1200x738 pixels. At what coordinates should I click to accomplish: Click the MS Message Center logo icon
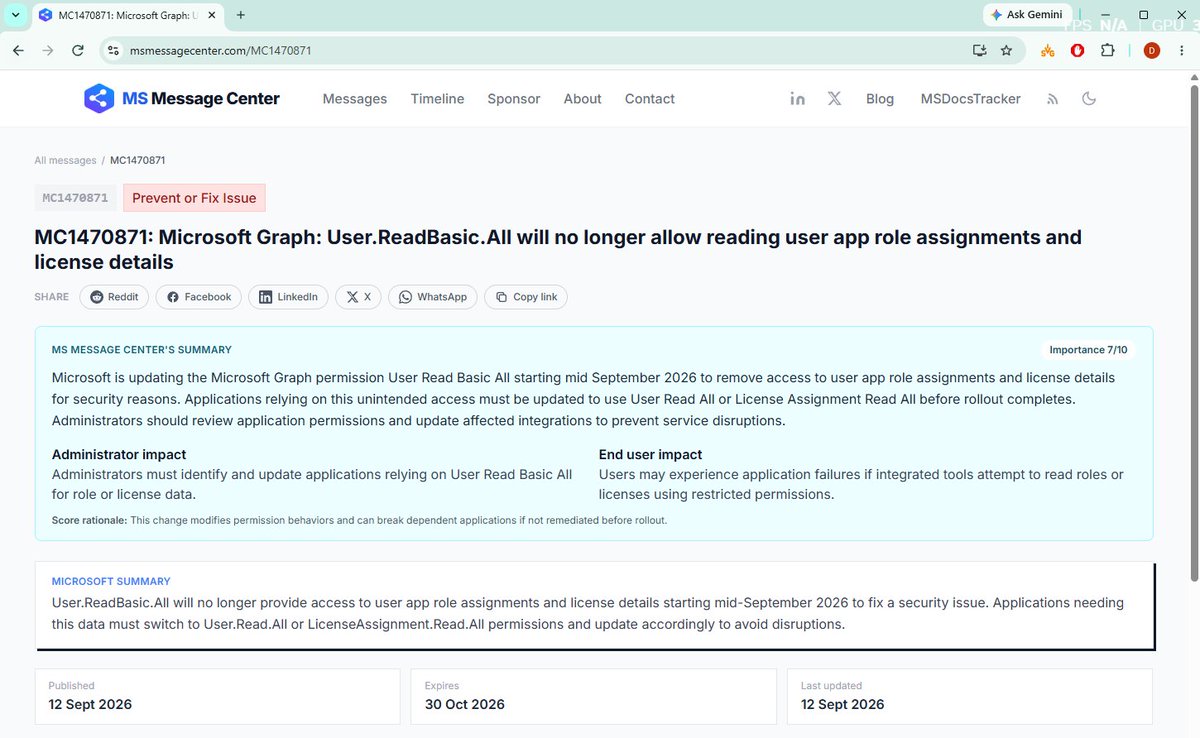(x=99, y=98)
